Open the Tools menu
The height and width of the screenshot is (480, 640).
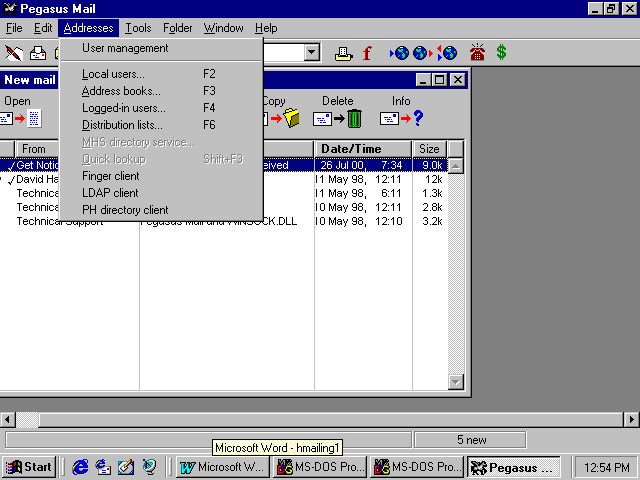138,28
